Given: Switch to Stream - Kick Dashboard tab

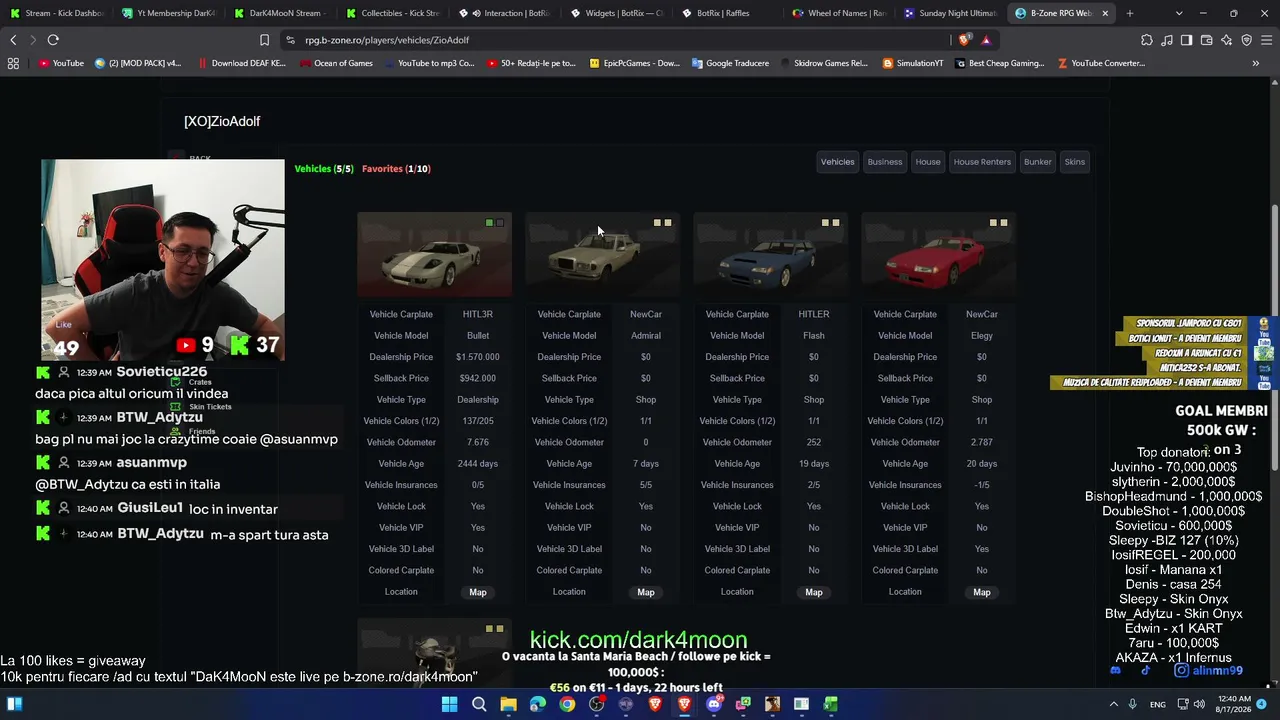Looking at the screenshot, I should click(56, 13).
